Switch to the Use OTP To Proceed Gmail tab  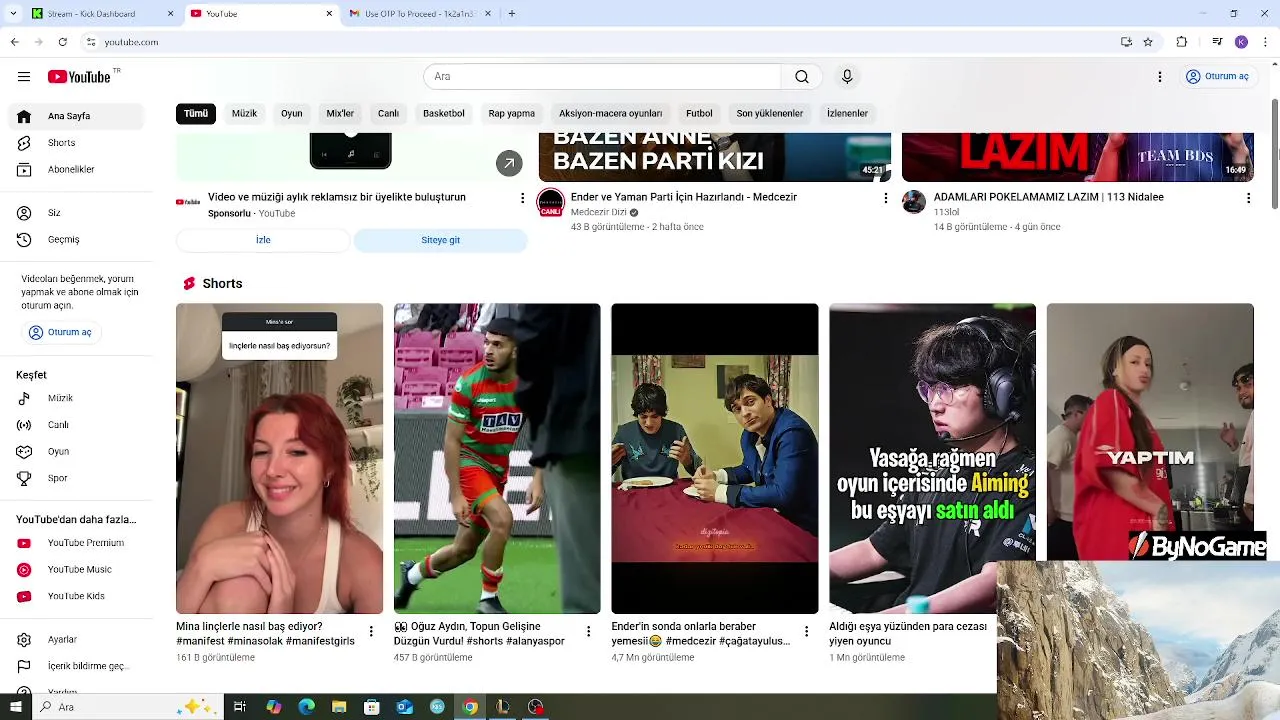point(418,14)
